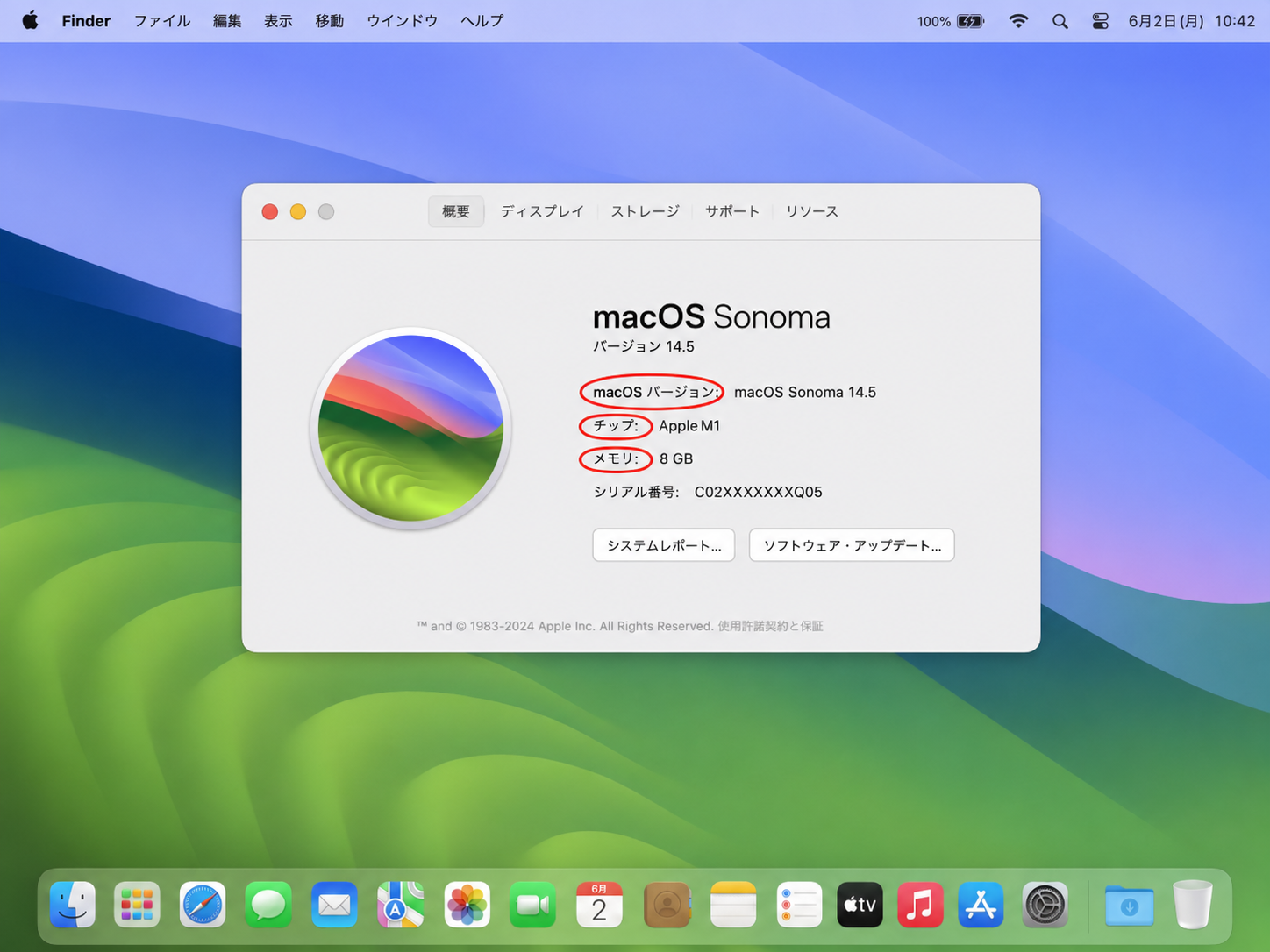This screenshot has height=952, width=1270.
Task: Click the システムレポート... button
Action: 664,545
